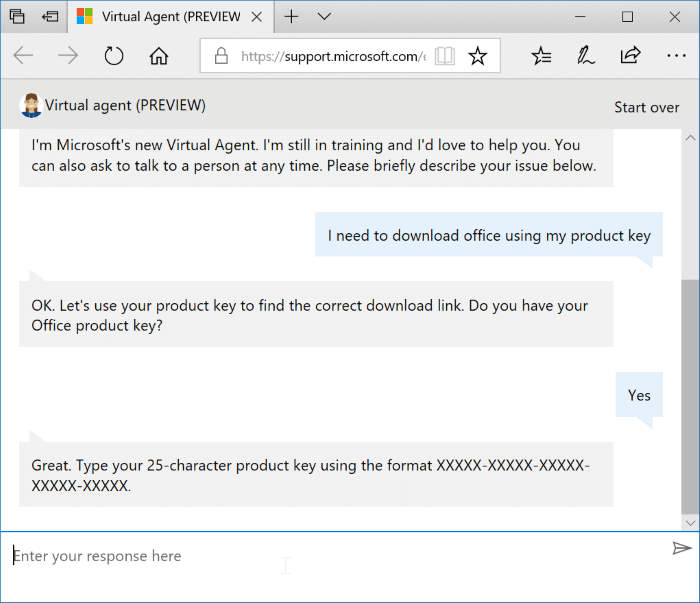Click 'I need to download office' message
This screenshot has height=603, width=700.
[489, 235]
